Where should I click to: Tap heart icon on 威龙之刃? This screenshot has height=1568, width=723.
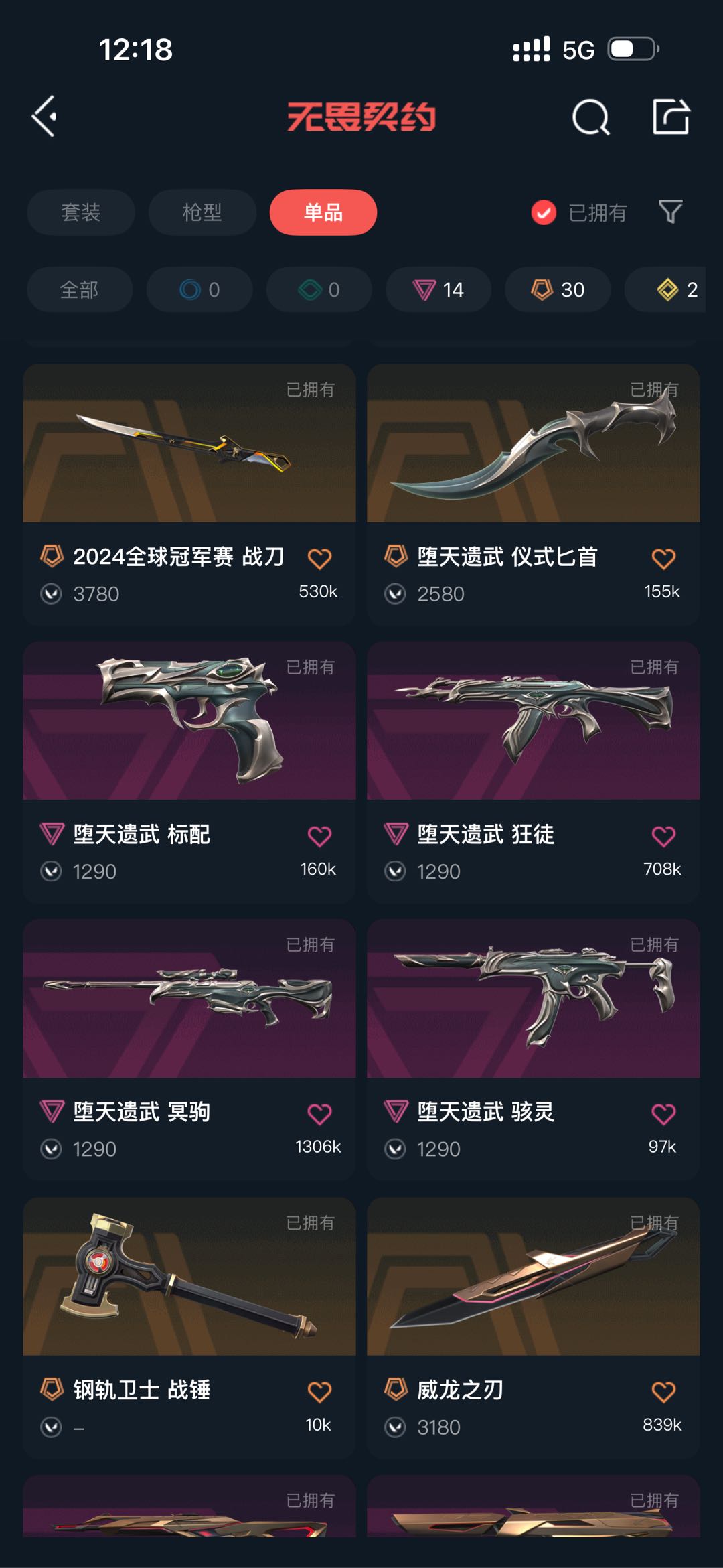[663, 1391]
